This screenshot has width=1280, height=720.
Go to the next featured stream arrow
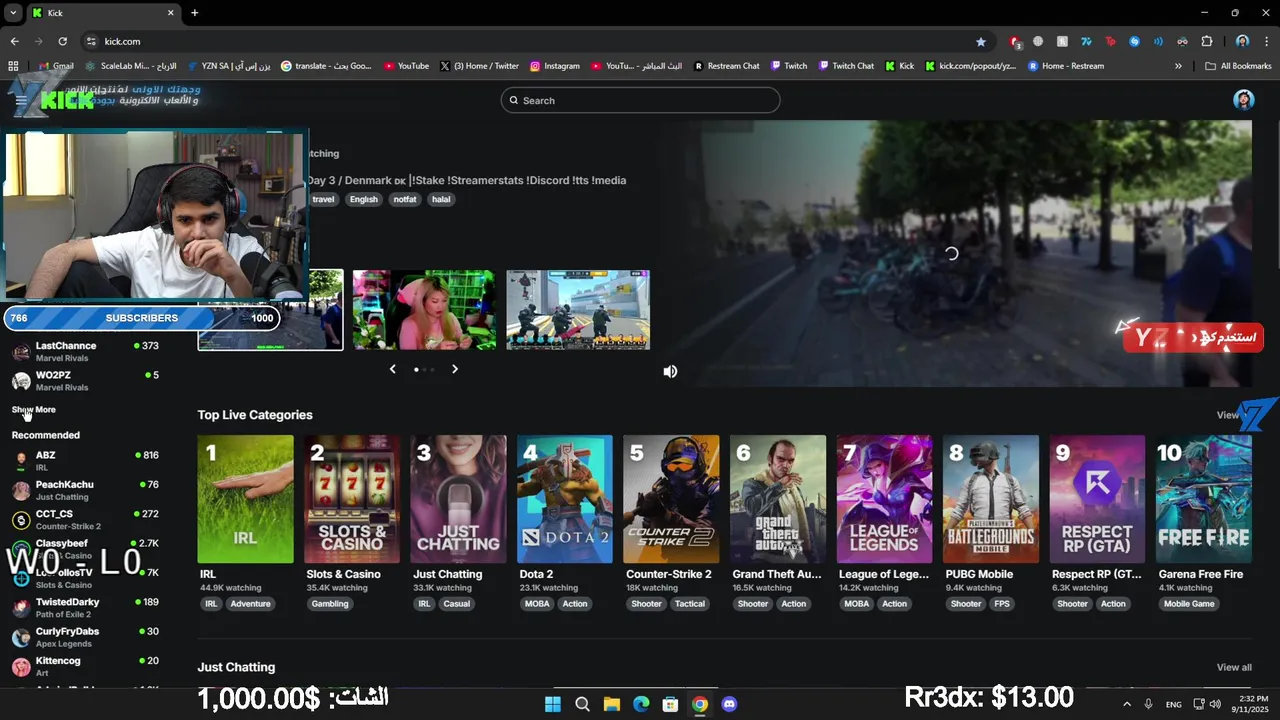click(455, 369)
